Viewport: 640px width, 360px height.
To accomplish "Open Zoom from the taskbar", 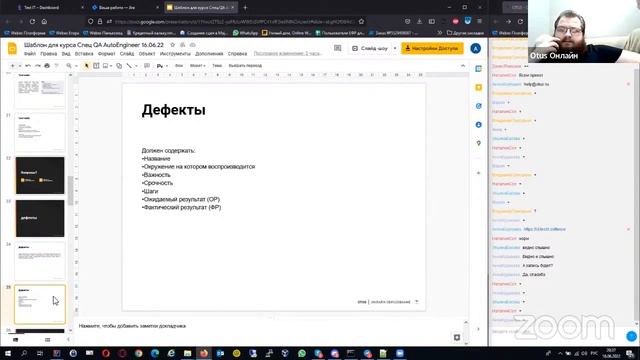I will pyautogui.click(x=400, y=353).
